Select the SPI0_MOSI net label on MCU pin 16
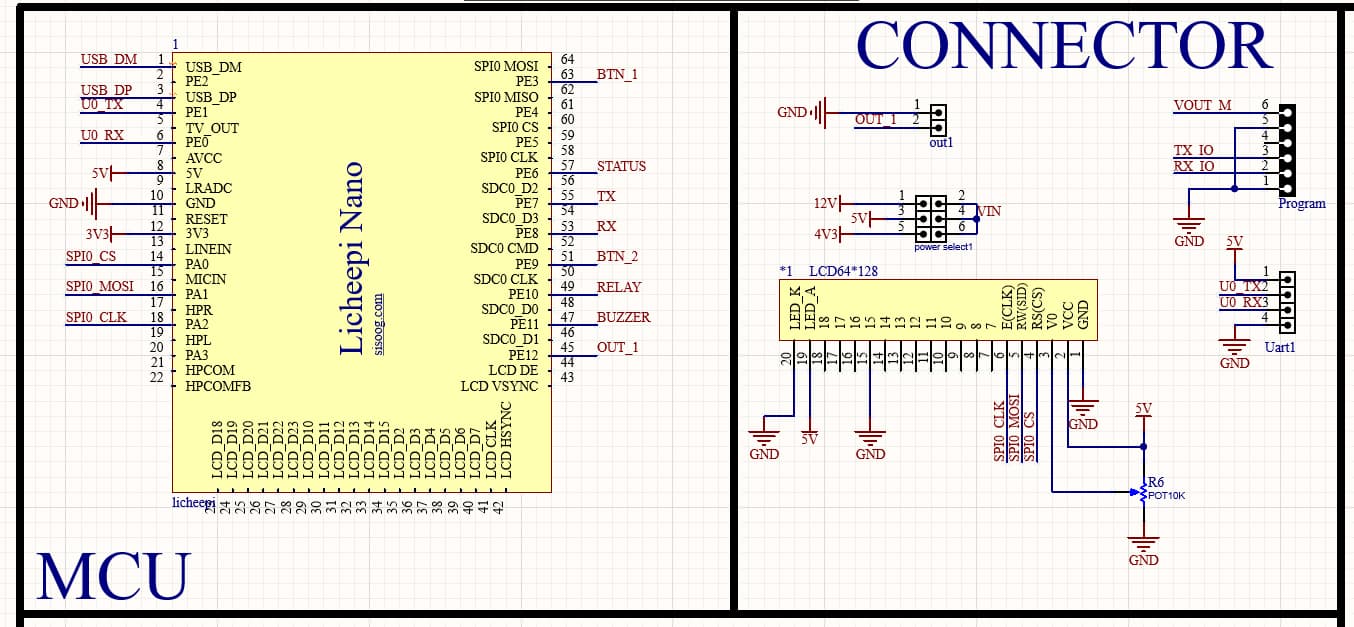The width and height of the screenshot is (1354, 627). (100, 287)
